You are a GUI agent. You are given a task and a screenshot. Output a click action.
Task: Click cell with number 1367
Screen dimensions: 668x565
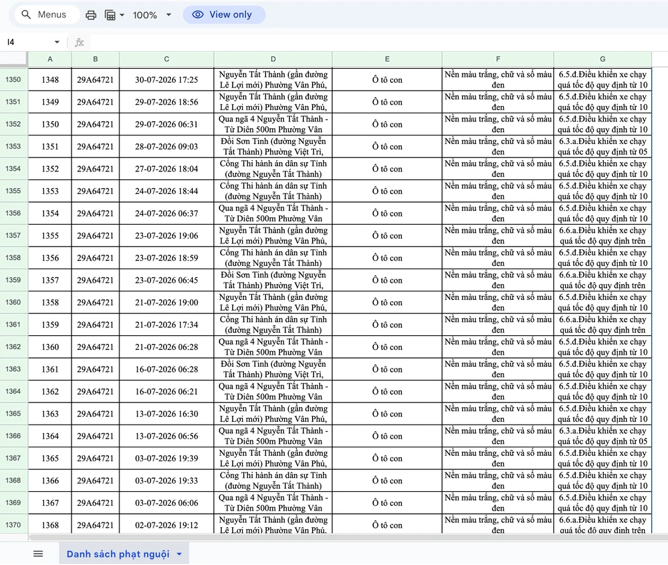(50, 503)
